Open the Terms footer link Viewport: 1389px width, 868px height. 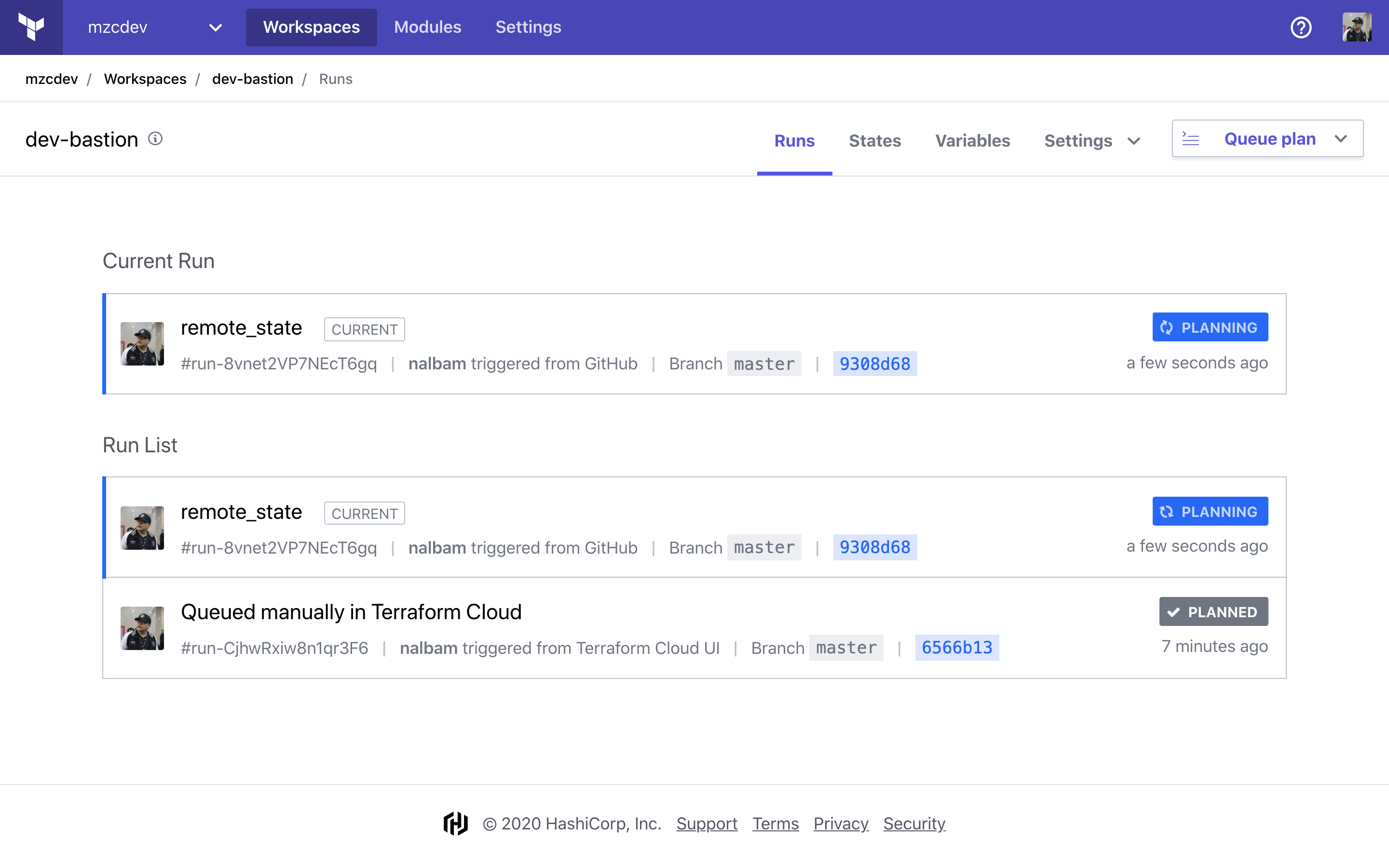(776, 824)
